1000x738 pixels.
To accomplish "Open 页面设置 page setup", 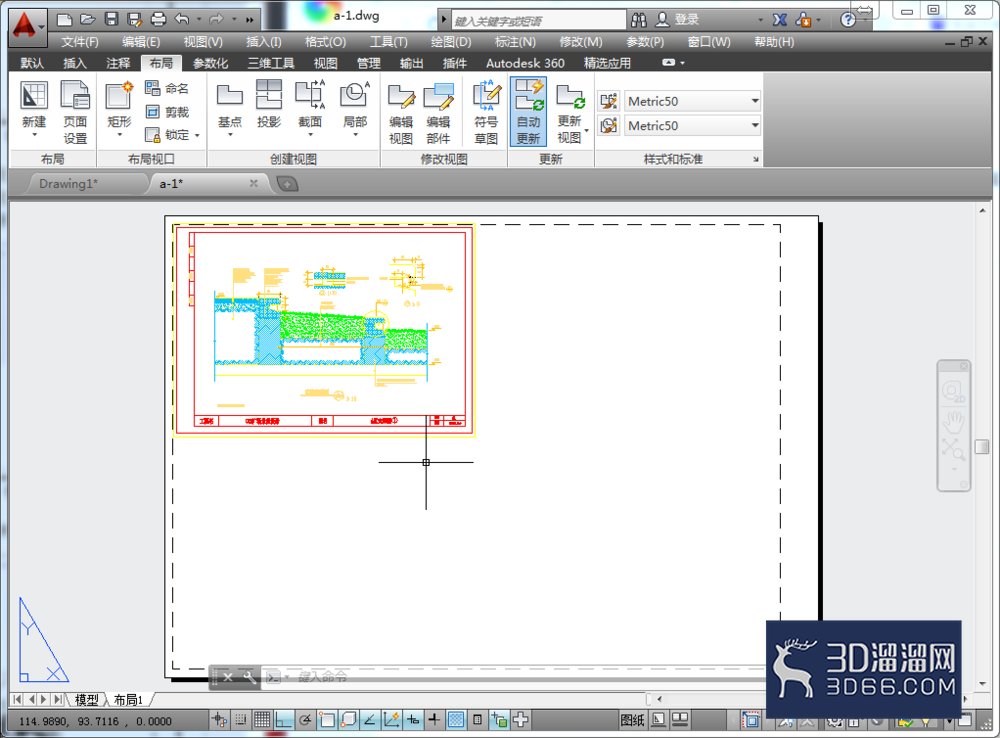I will pyautogui.click(x=75, y=112).
